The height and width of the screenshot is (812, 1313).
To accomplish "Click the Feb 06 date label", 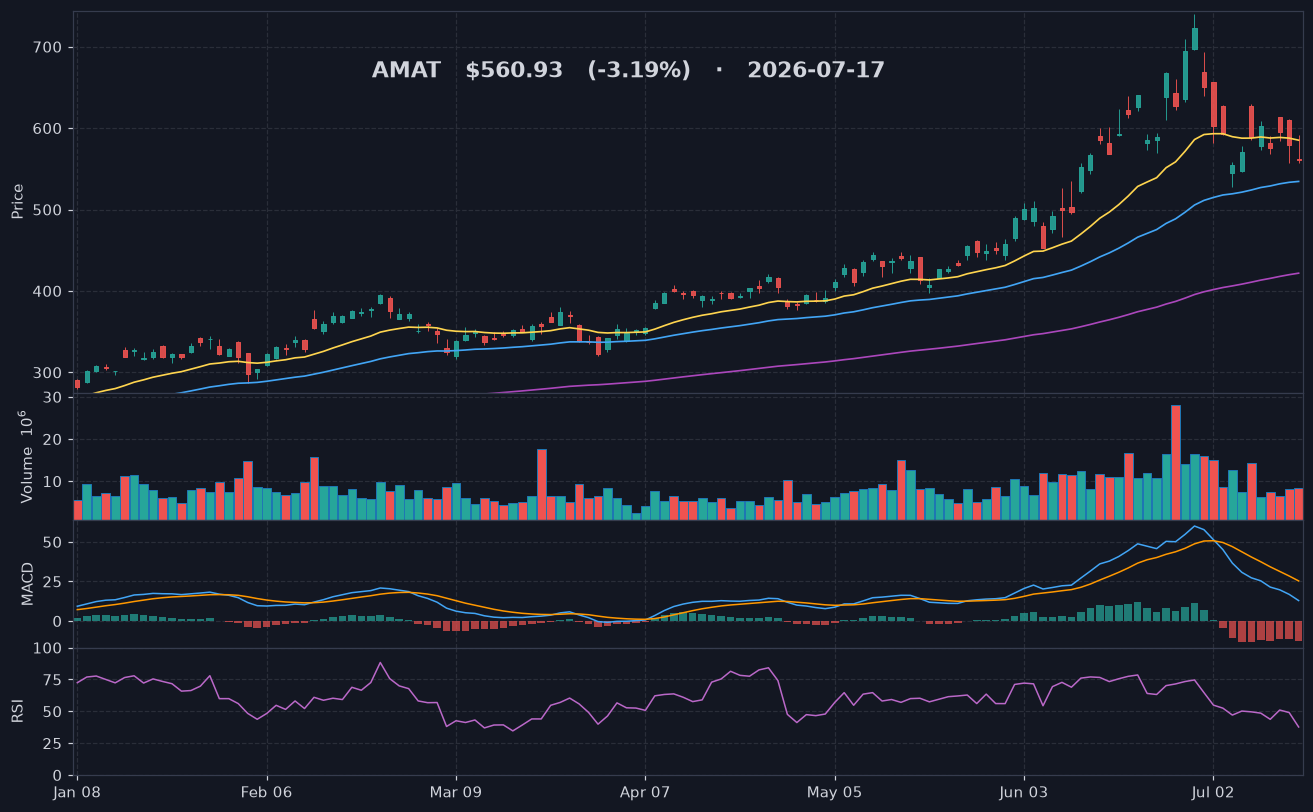I will point(267,792).
